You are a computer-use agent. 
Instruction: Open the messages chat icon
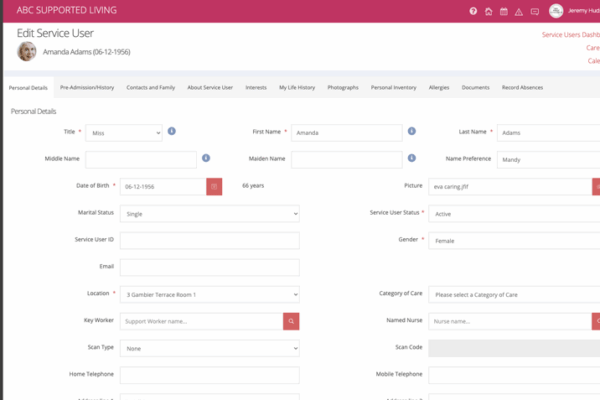[535, 11]
